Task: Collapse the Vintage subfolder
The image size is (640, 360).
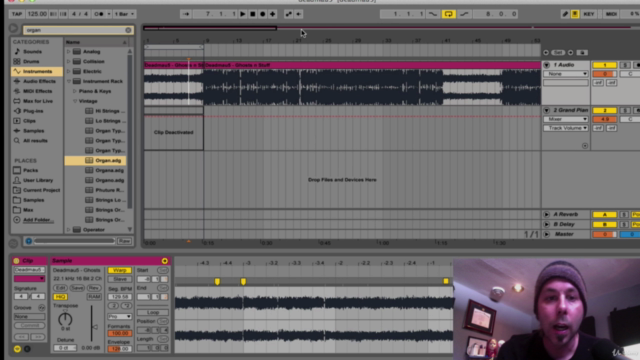Action: point(75,101)
